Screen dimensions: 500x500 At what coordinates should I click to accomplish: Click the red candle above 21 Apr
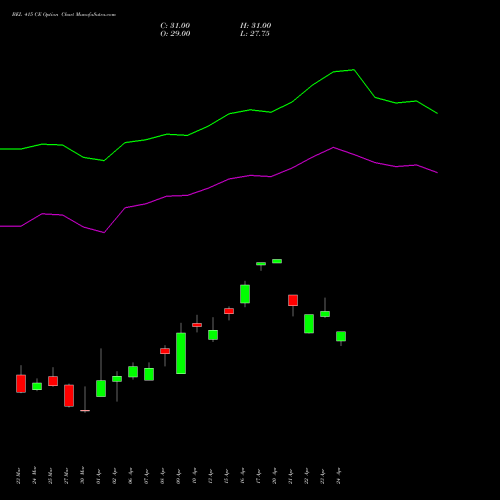[x=293, y=300]
